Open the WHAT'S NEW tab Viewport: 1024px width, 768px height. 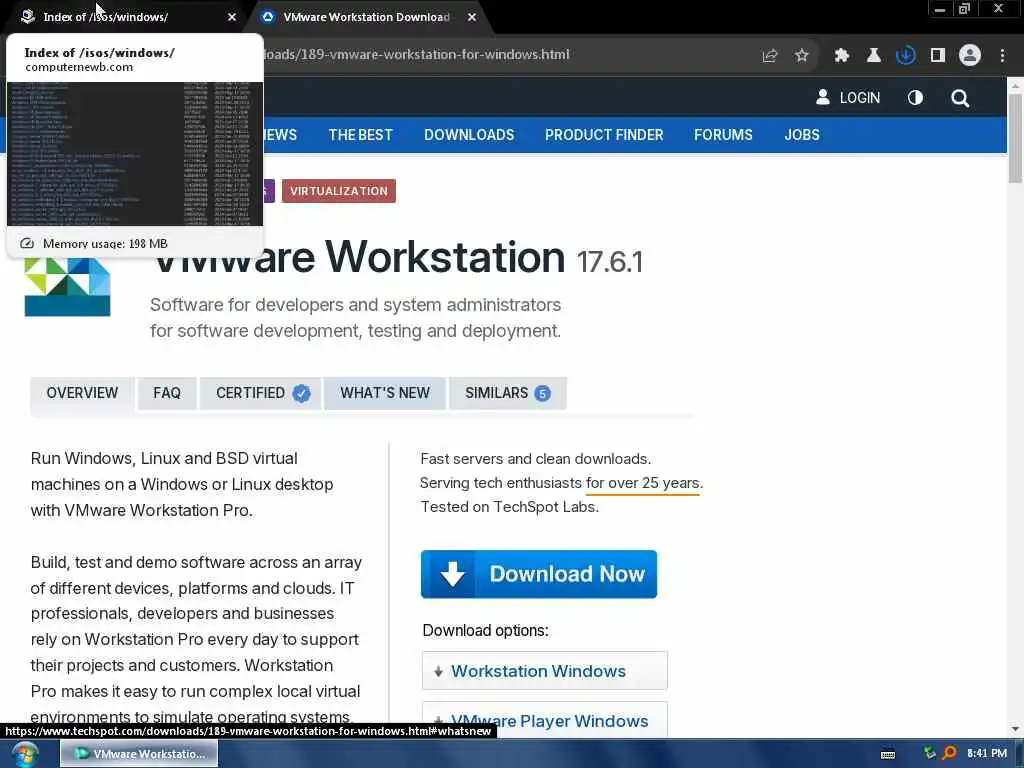tap(385, 393)
